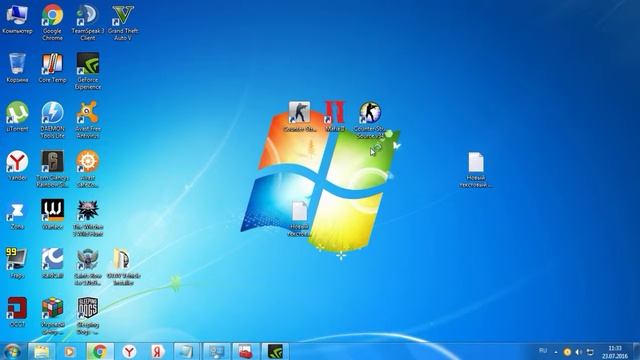Viewport: 640px width, 360px height.
Task: Launch Windows Media Player from the taskbar
Action: (70, 351)
